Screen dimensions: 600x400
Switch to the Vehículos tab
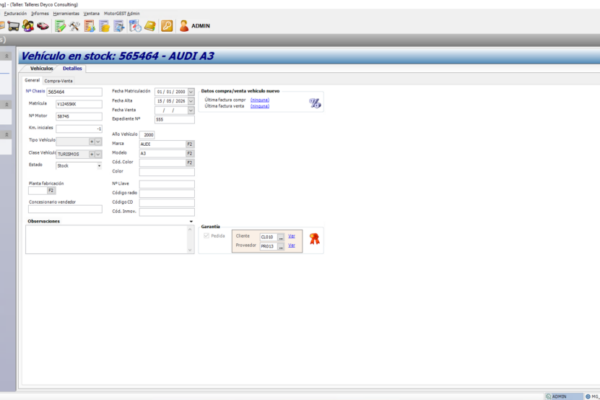[x=42, y=68]
